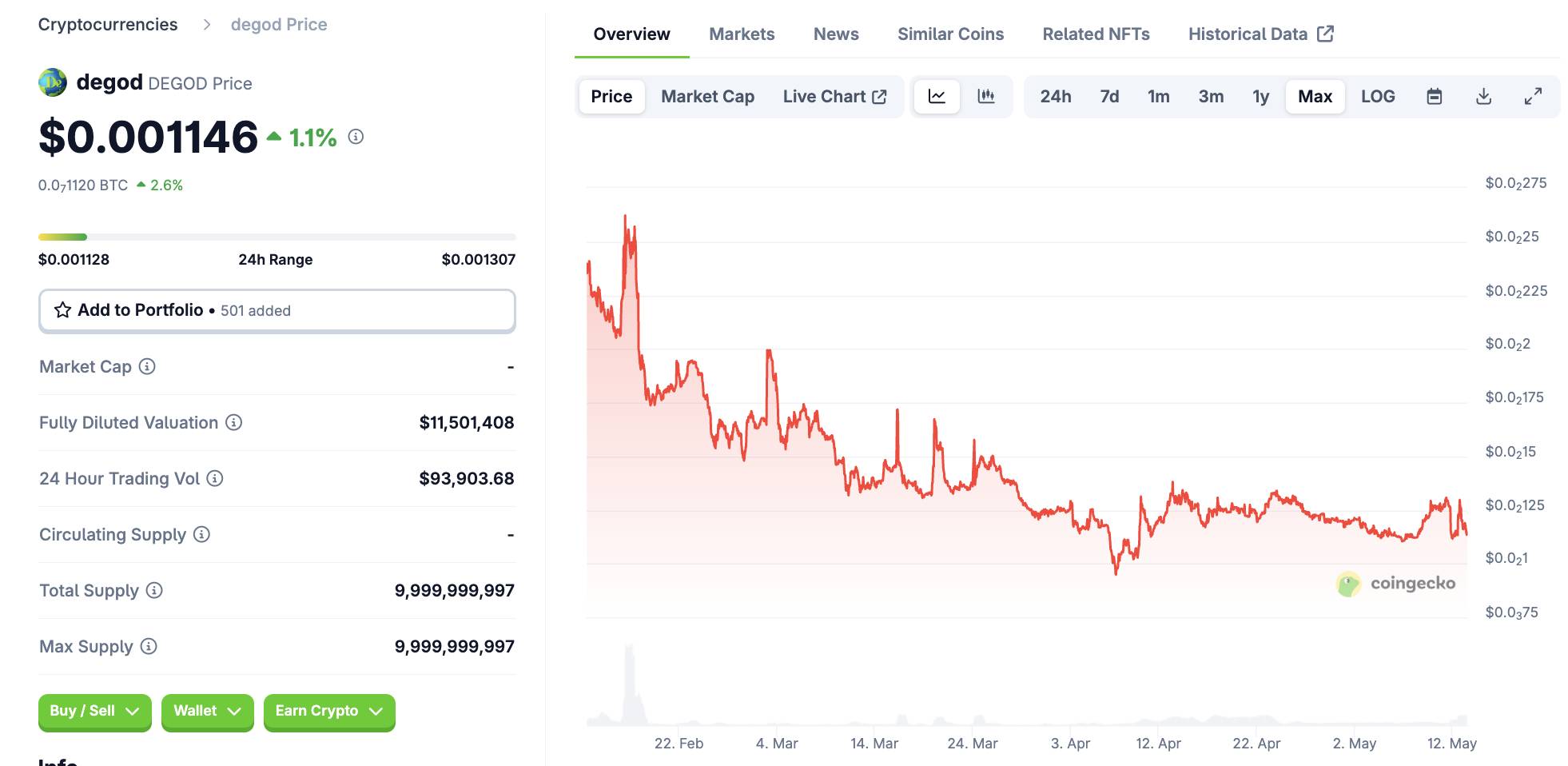Open the Overview tab
Viewport: 1568px width, 766px height.
click(x=631, y=34)
